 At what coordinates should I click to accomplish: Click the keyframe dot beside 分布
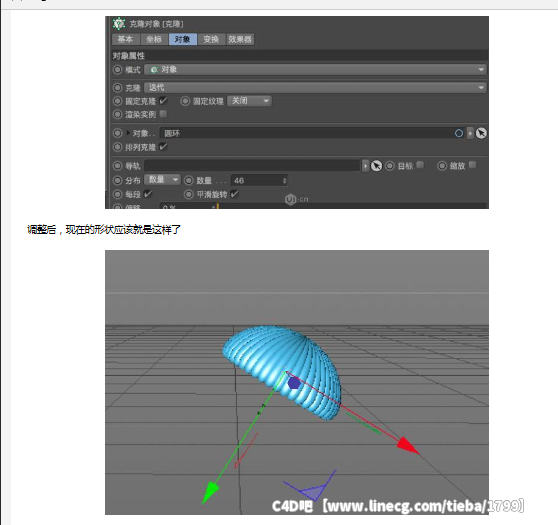tap(117, 180)
